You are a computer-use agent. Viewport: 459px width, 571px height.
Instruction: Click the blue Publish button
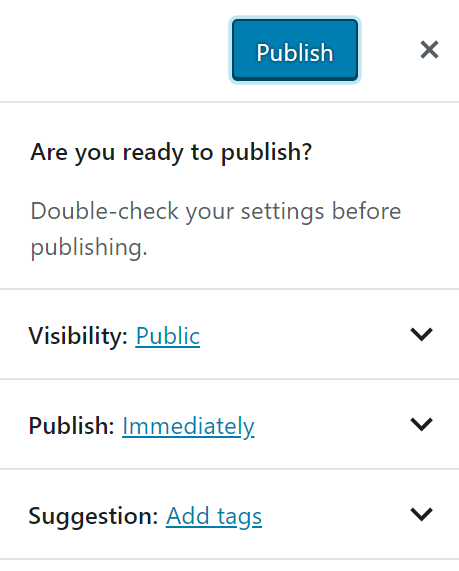(295, 50)
